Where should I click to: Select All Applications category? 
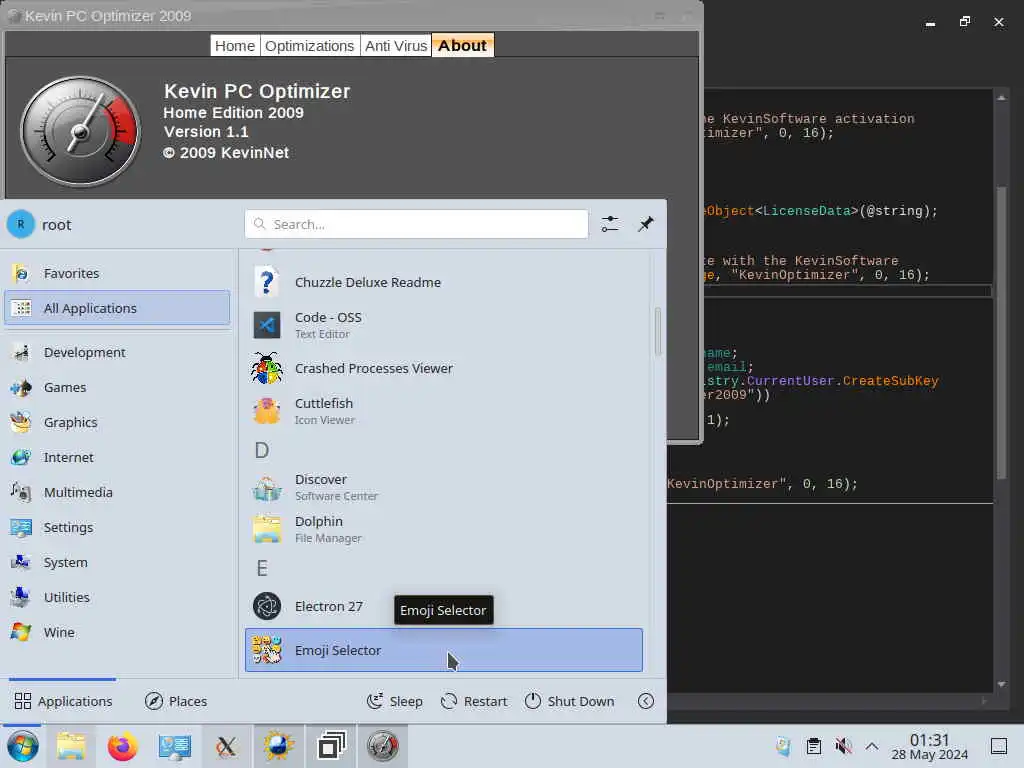click(118, 308)
